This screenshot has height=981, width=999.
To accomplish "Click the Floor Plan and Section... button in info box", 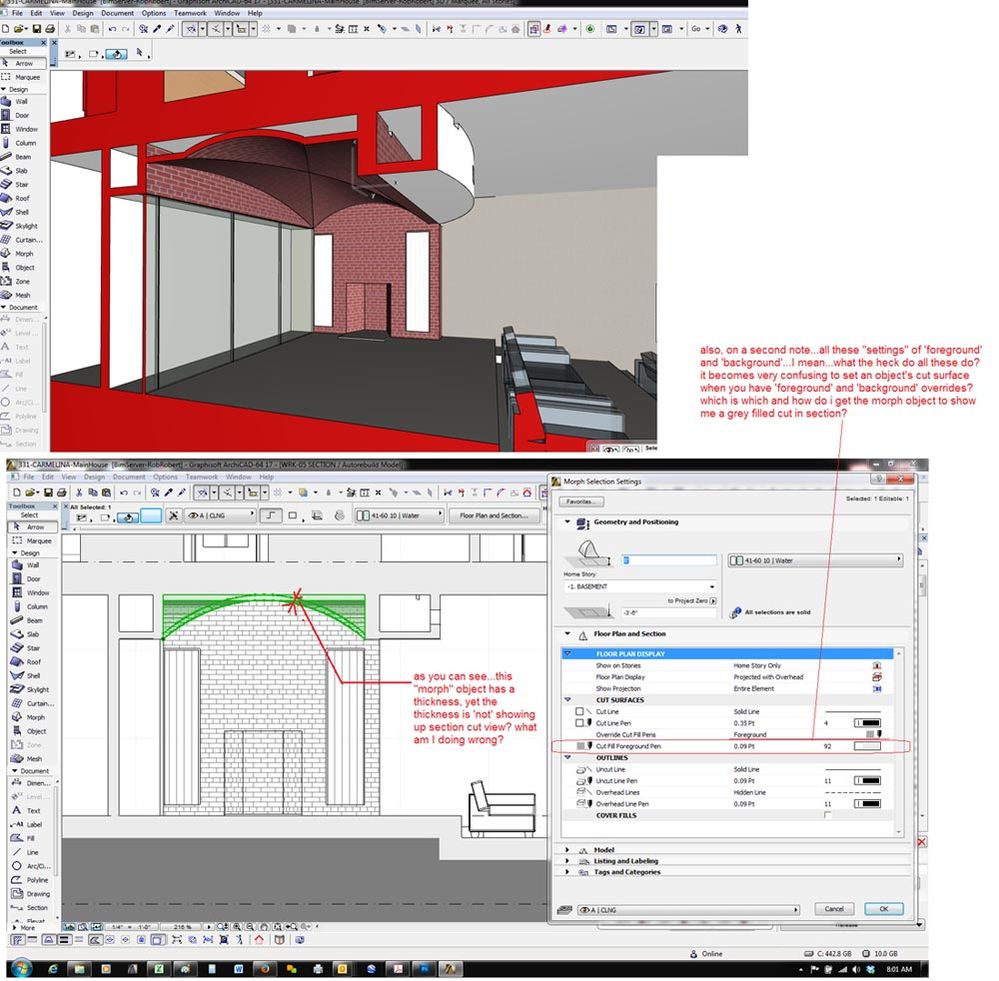I will point(494,515).
